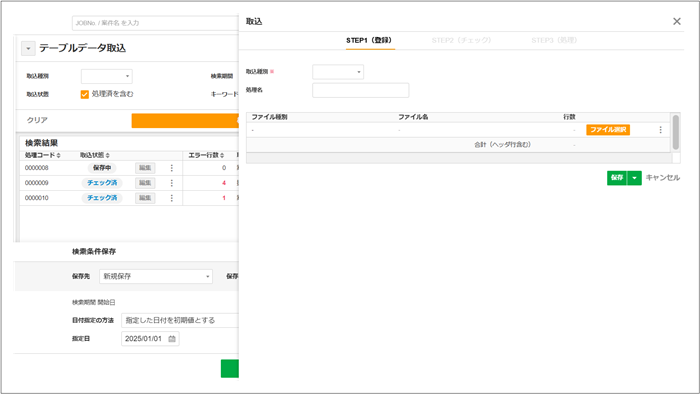Click the ファイル種別 column header
This screenshot has width=700, height=394.
pyautogui.click(x=269, y=117)
